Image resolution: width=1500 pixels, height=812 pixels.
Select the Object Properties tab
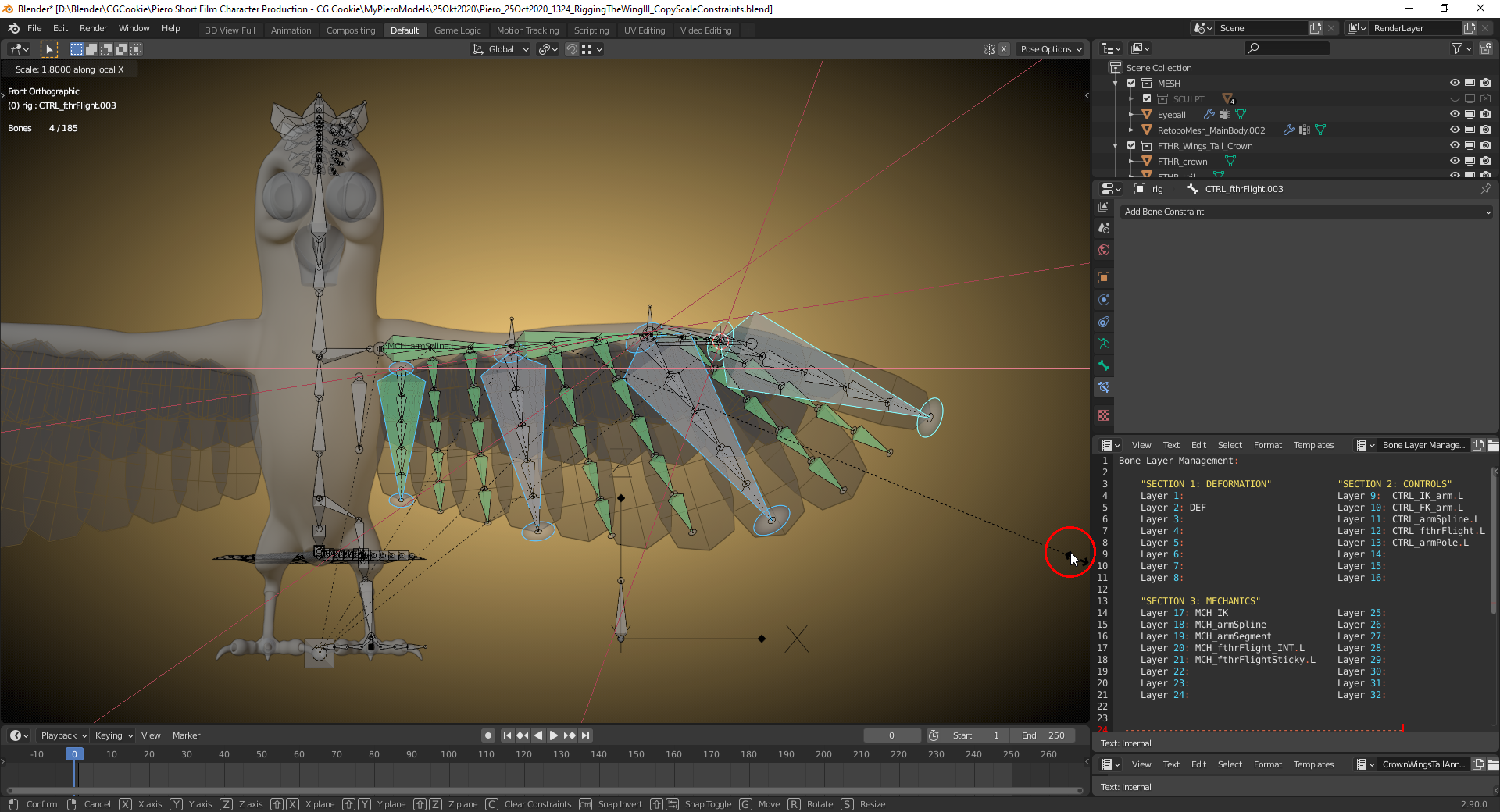point(1103,278)
